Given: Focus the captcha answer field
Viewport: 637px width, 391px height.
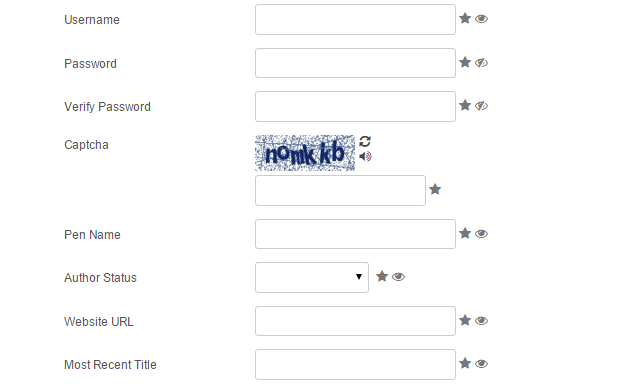Looking at the screenshot, I should 340,191.
